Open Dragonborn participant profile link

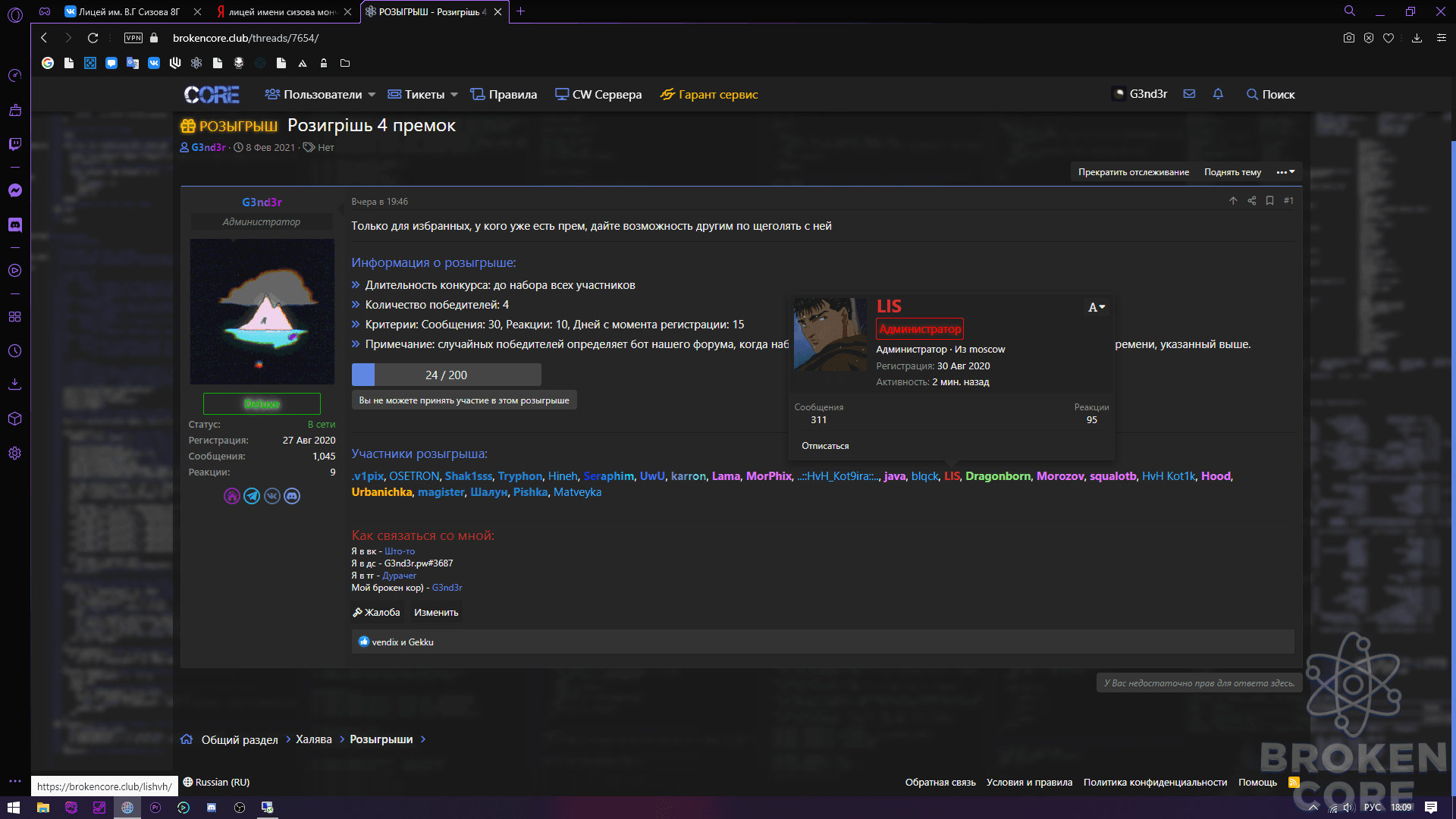(x=998, y=476)
